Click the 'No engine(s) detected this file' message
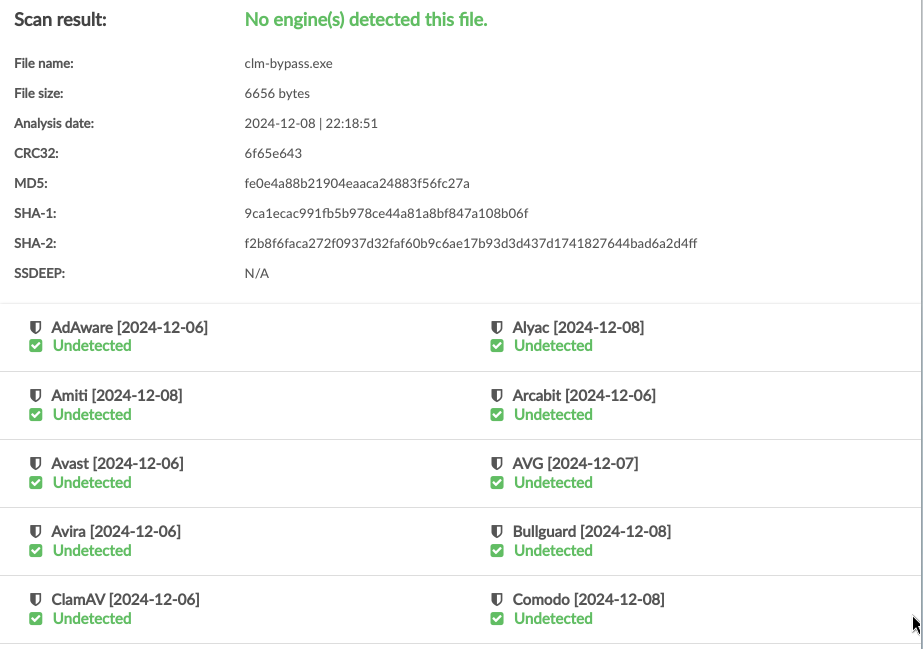923x649 pixels. 366,19
